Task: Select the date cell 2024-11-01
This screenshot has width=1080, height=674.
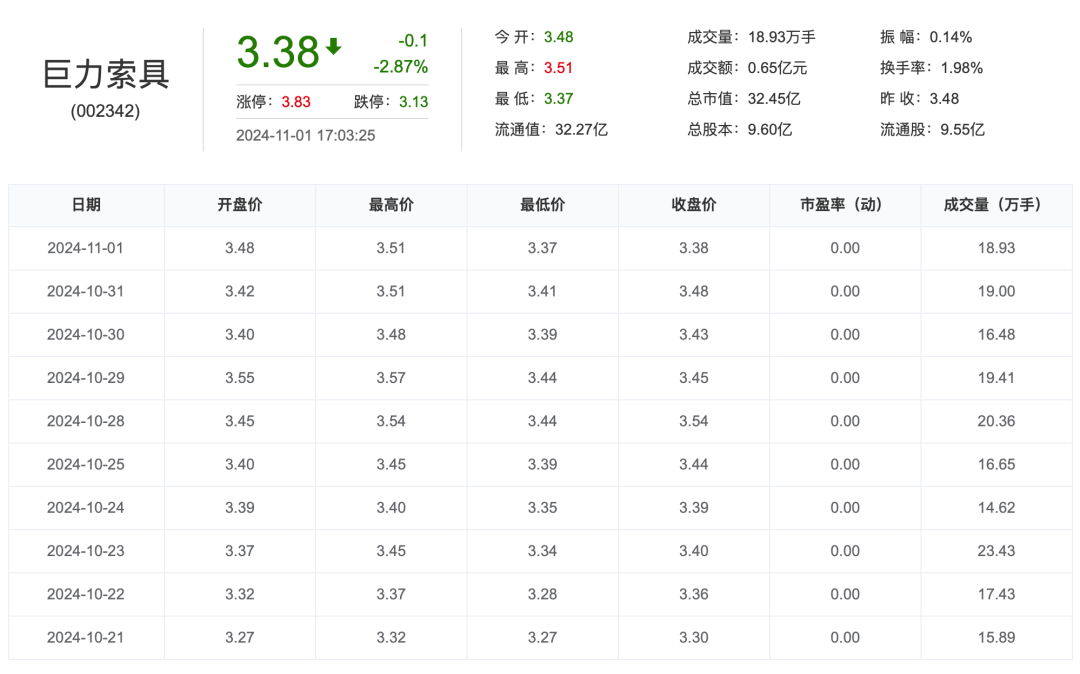Action: pyautogui.click(x=85, y=248)
